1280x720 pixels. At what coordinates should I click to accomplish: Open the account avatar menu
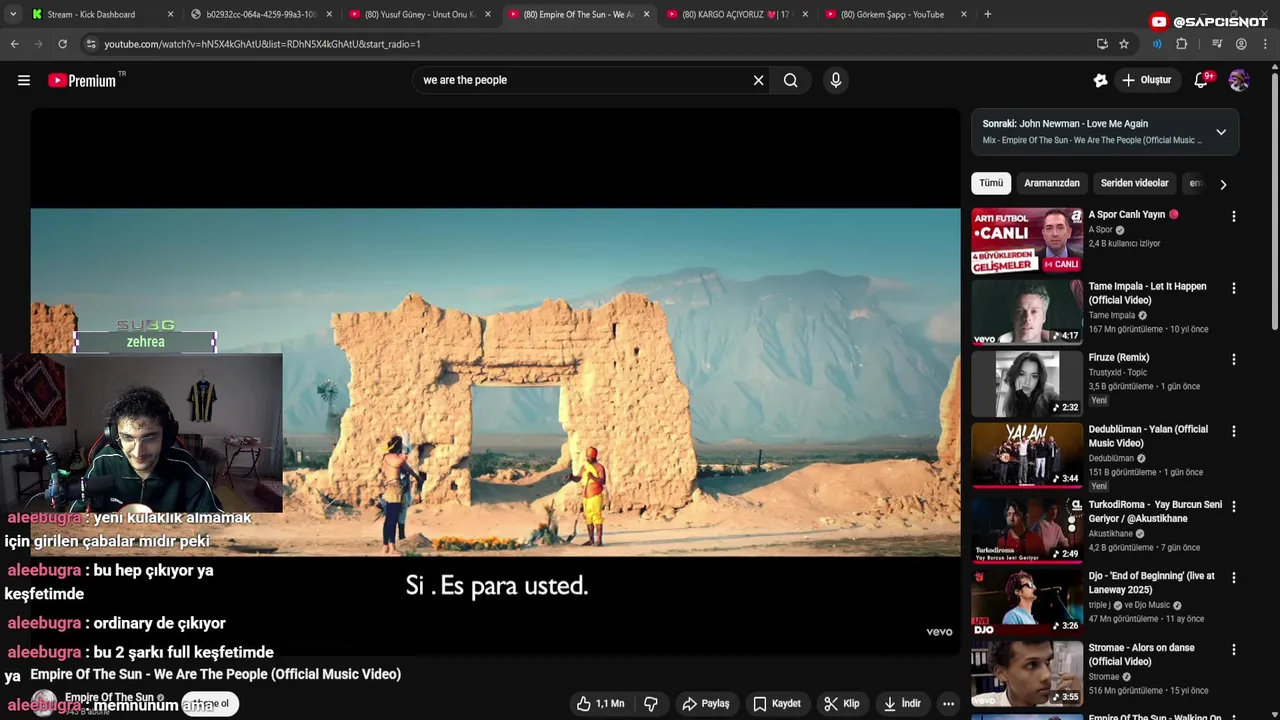[x=1239, y=80]
